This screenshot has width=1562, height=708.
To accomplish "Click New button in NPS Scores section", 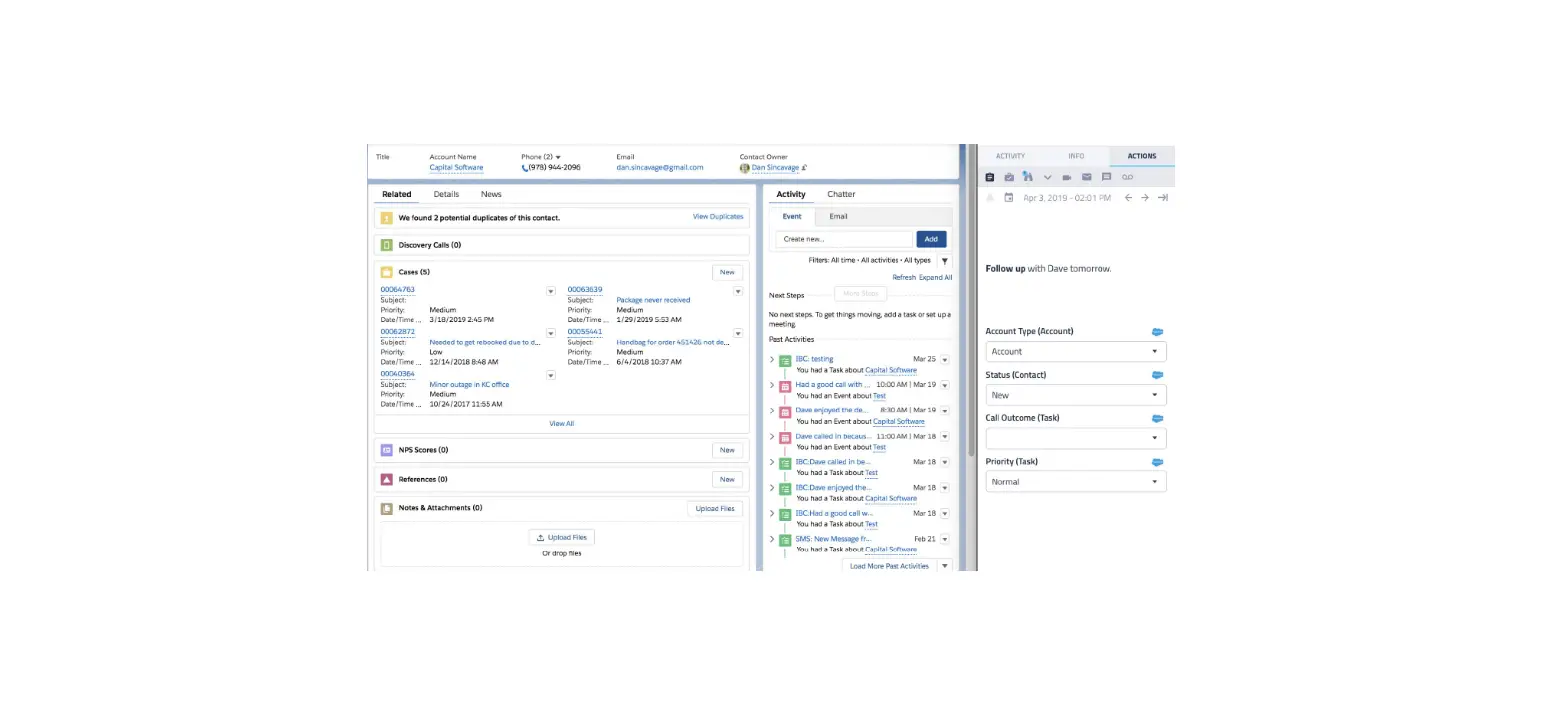I will click(727, 450).
